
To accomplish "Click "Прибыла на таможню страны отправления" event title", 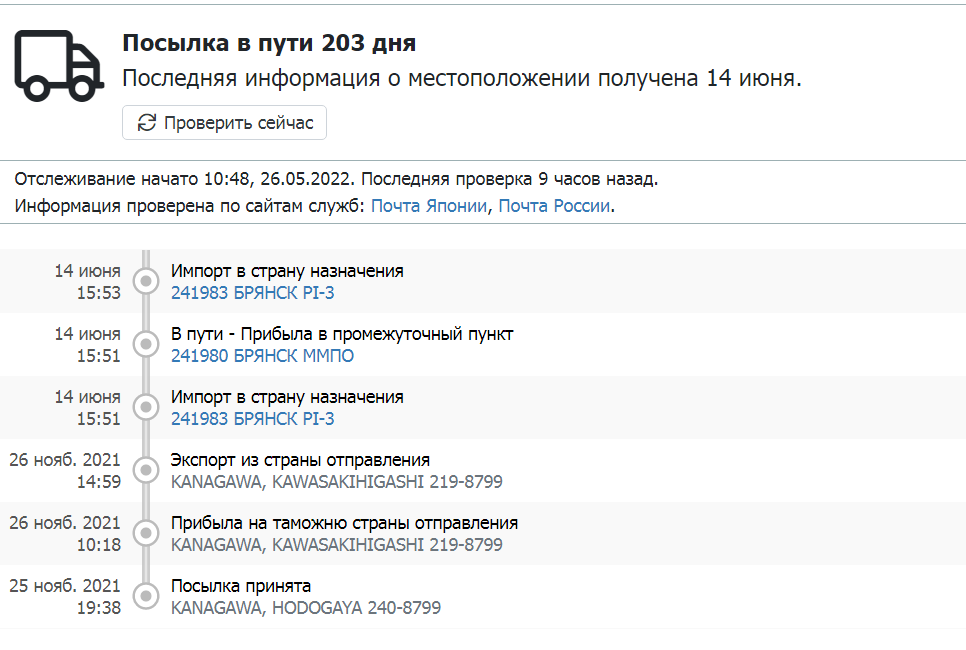I will [344, 523].
